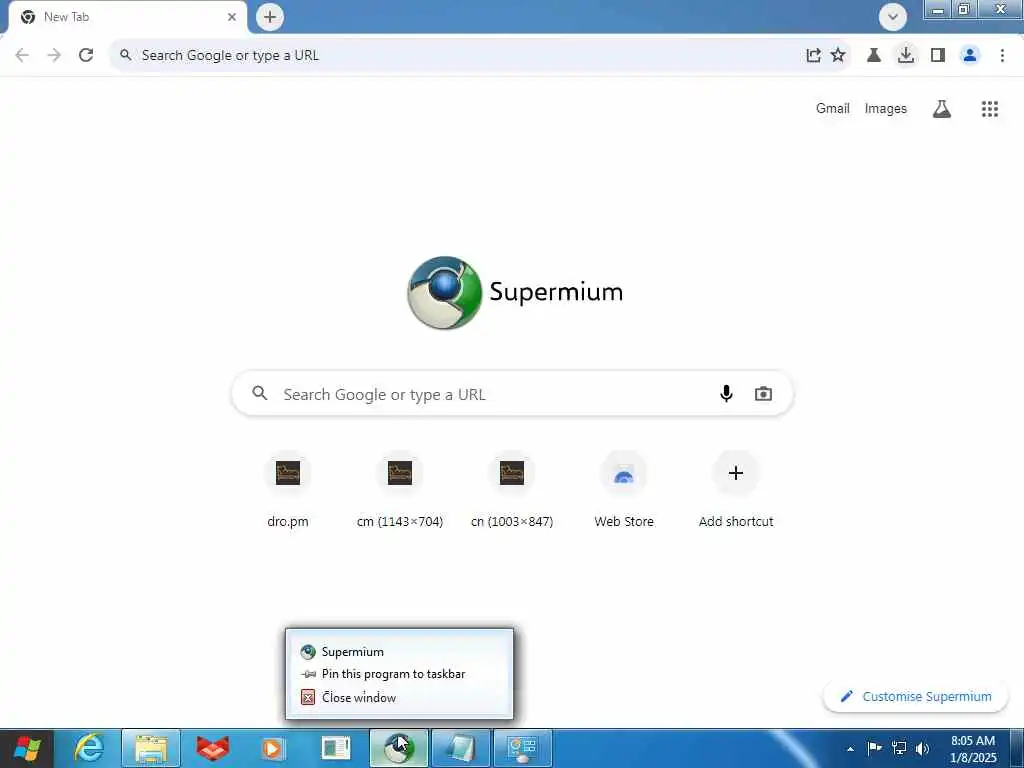
Task: Bookmark this tab with the star
Action: [x=838, y=56]
